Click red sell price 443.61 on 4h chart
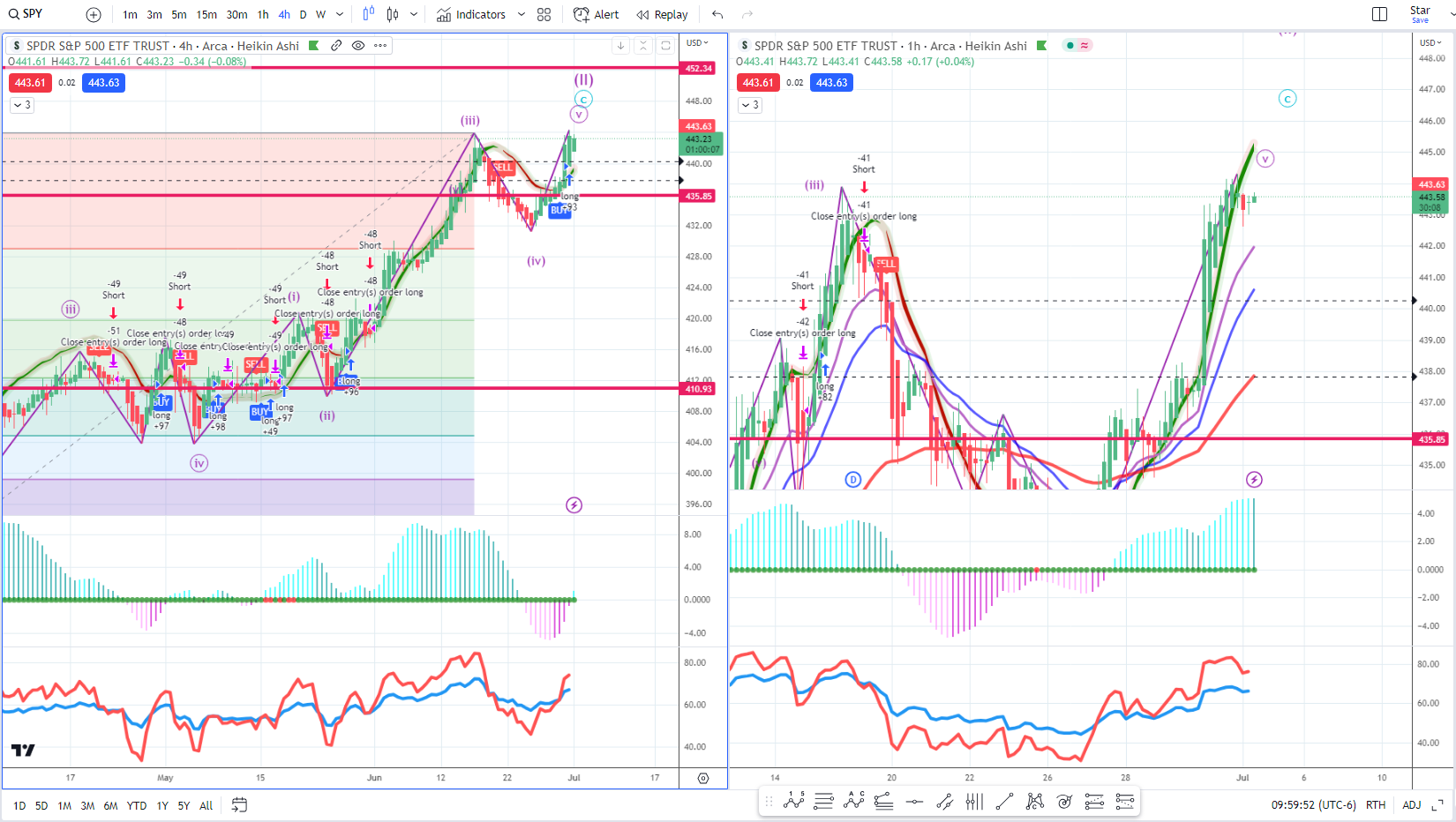 click(x=30, y=83)
